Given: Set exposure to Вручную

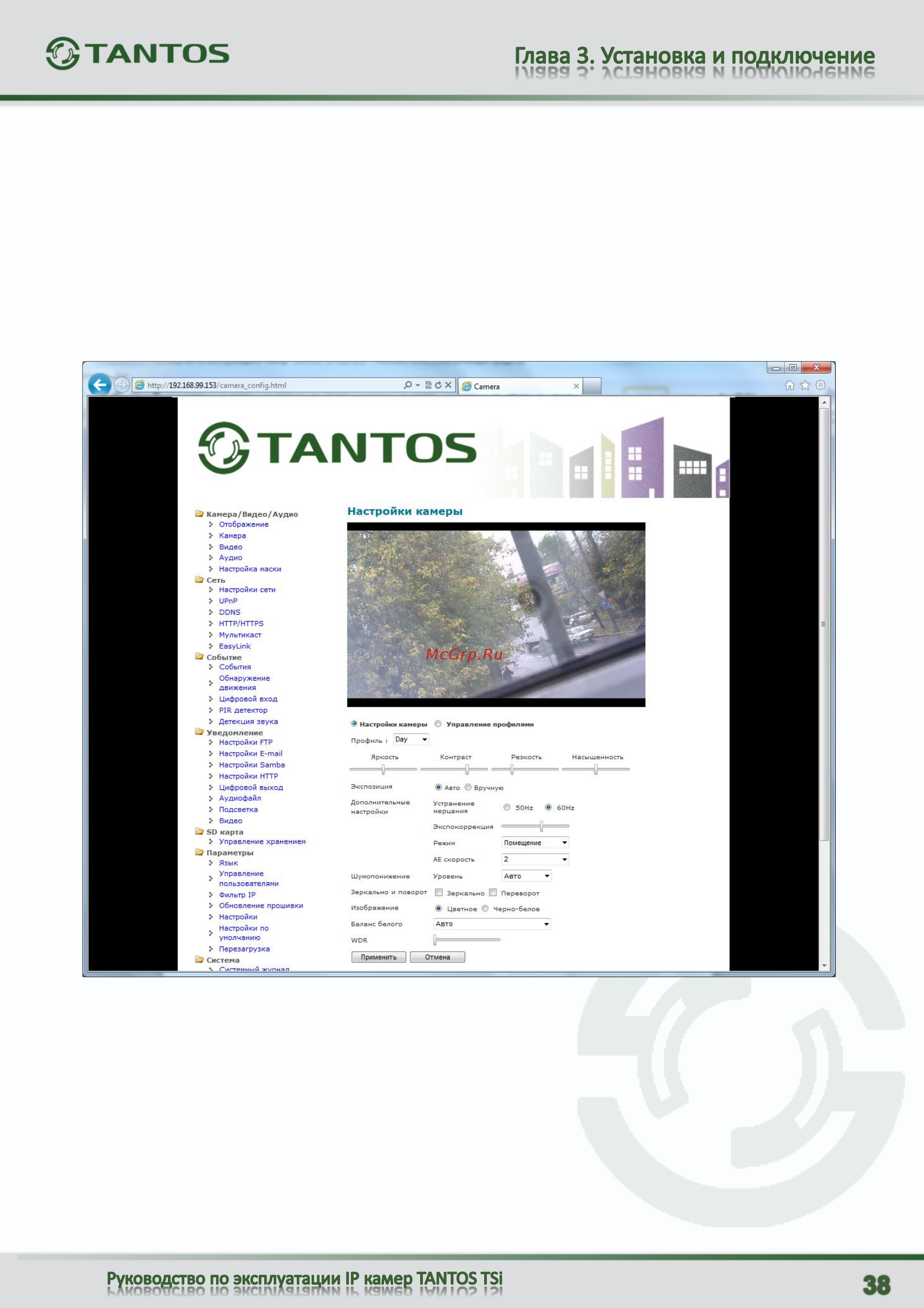Looking at the screenshot, I should click(x=468, y=787).
